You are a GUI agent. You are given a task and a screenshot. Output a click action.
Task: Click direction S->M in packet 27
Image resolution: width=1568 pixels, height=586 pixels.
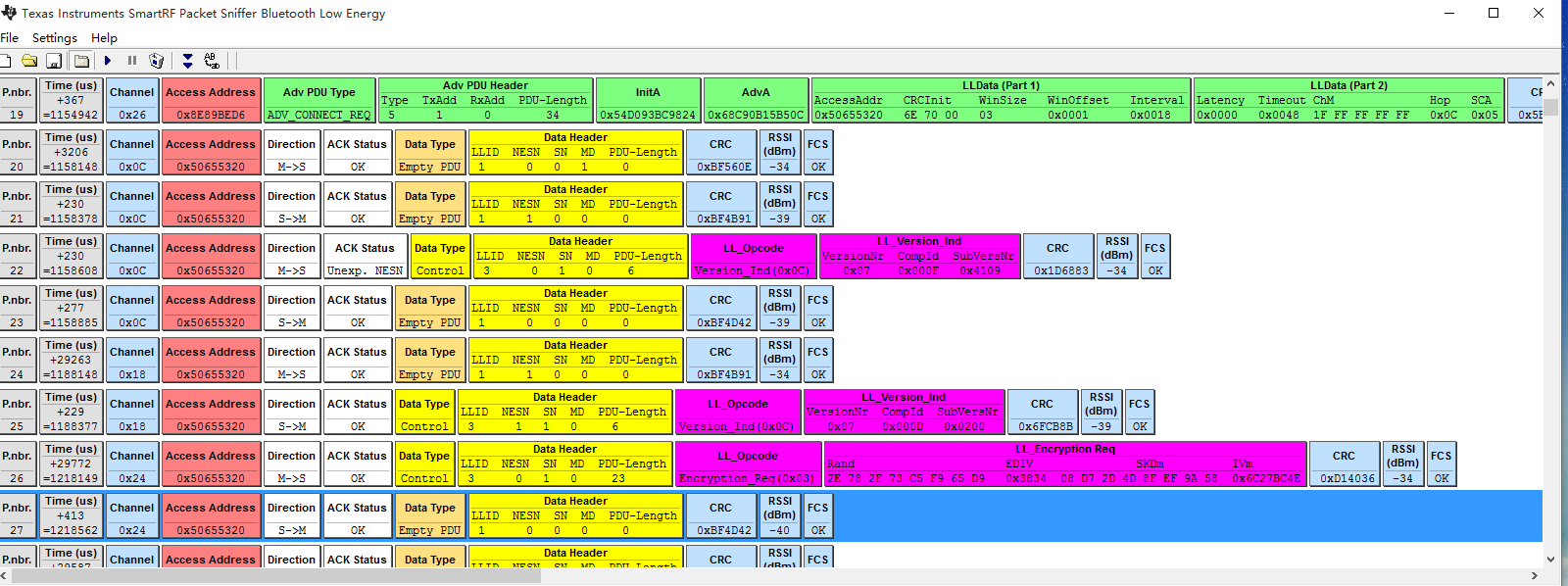click(x=291, y=530)
